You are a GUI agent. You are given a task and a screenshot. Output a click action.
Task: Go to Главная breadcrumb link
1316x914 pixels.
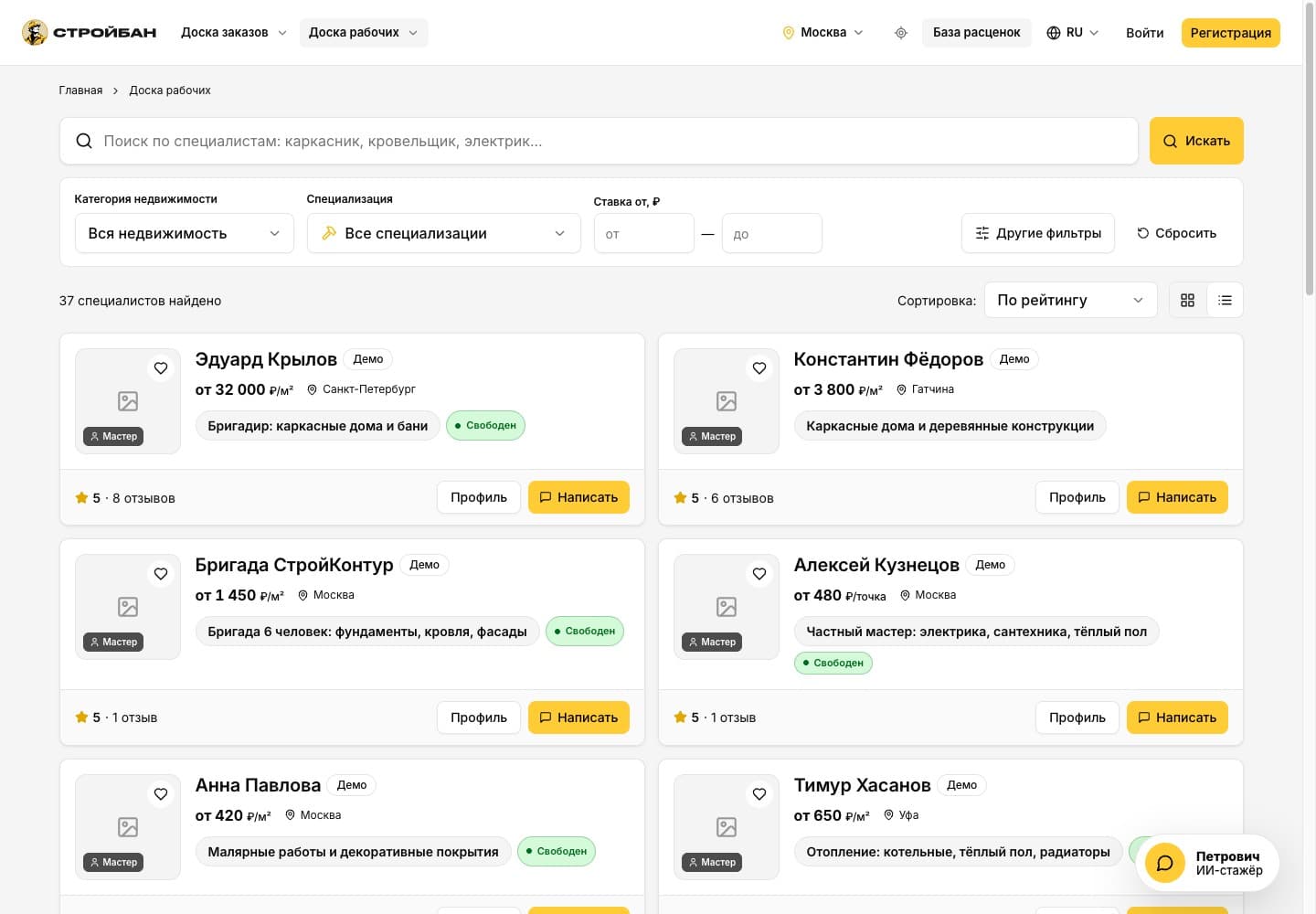80,90
